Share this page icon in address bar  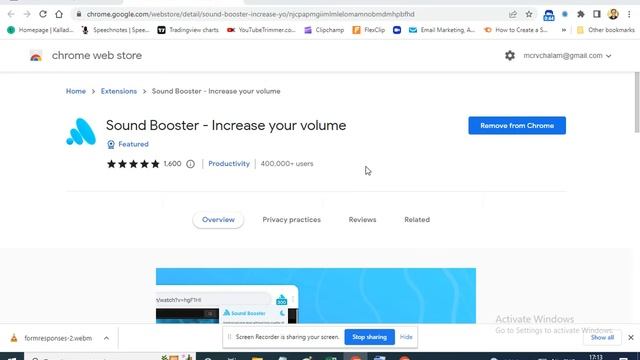click(x=513, y=14)
